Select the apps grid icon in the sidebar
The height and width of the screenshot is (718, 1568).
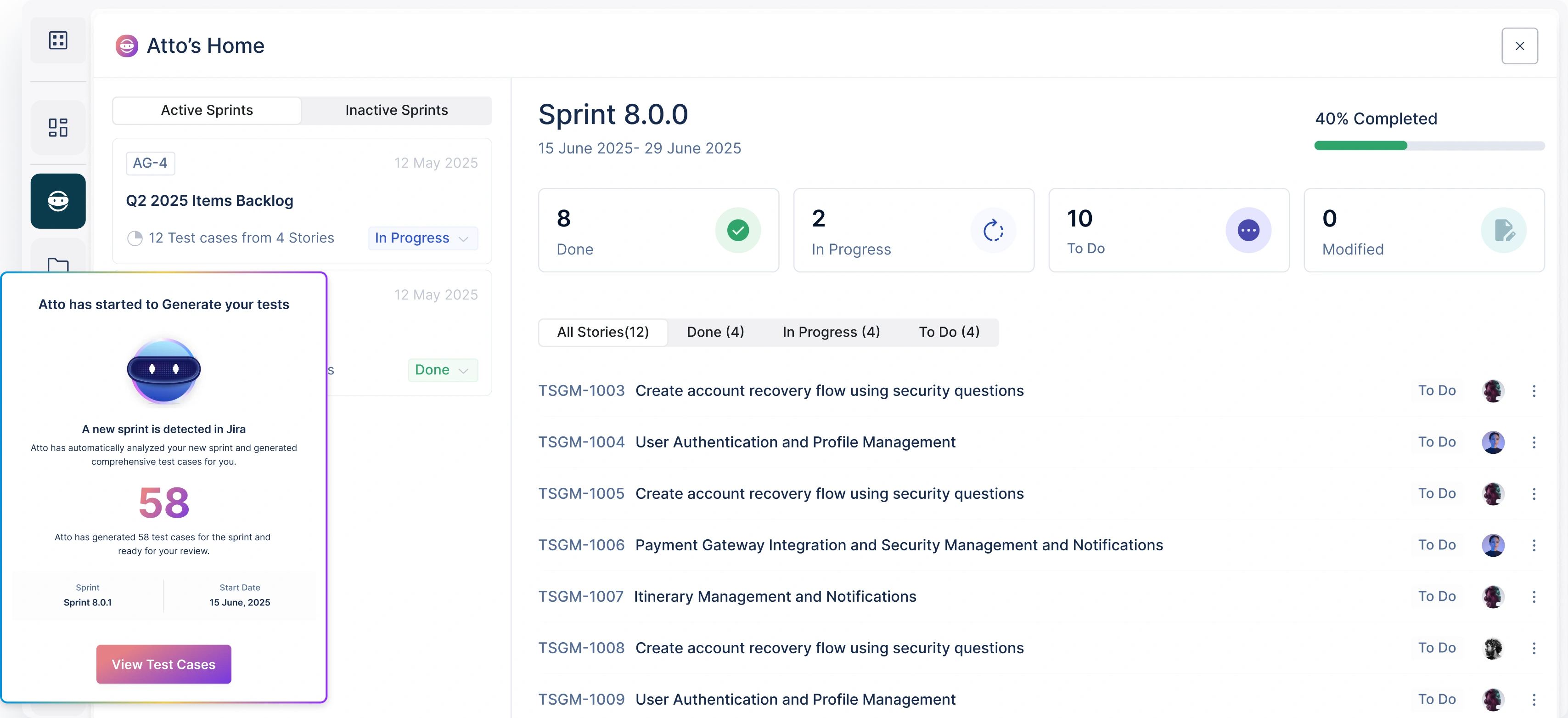coord(58,40)
